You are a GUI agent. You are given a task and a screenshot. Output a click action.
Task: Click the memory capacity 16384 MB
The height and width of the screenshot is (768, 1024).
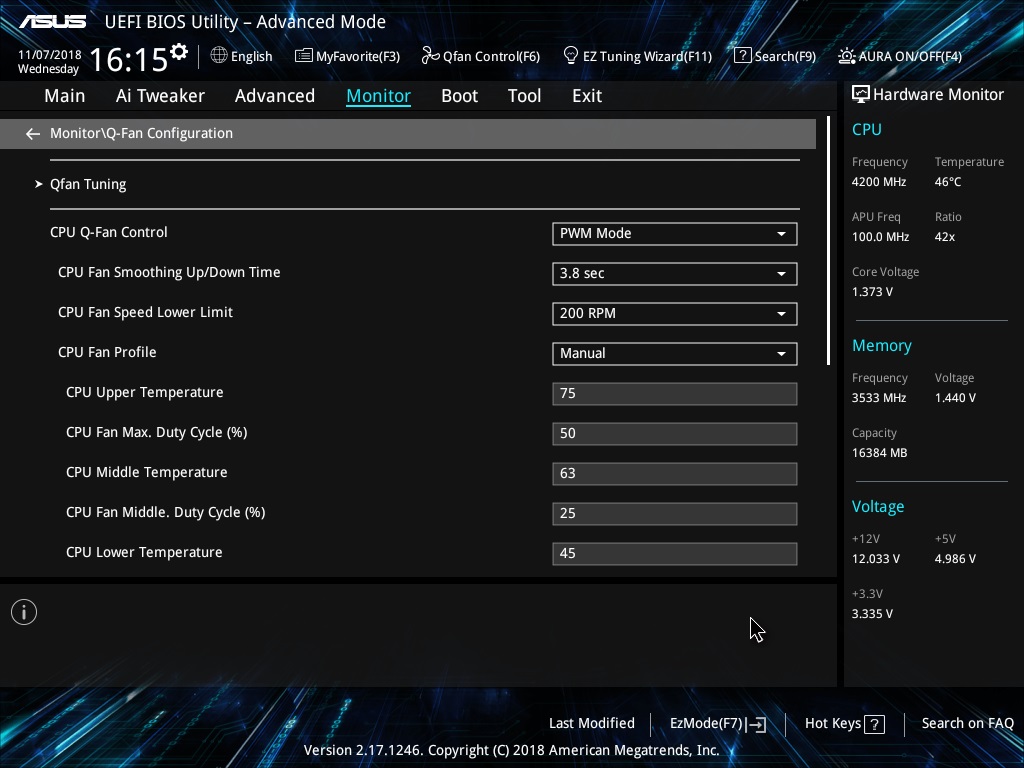coord(880,453)
